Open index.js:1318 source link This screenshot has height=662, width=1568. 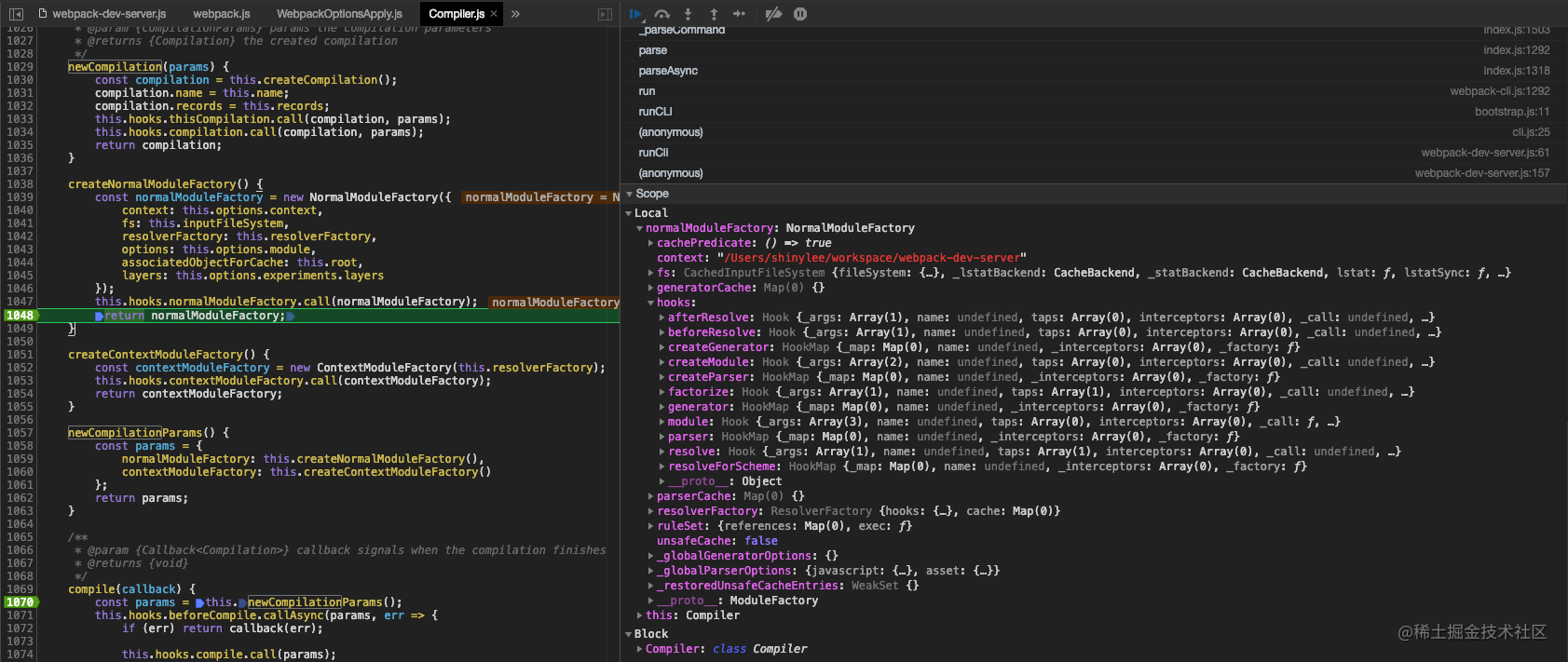(1517, 71)
